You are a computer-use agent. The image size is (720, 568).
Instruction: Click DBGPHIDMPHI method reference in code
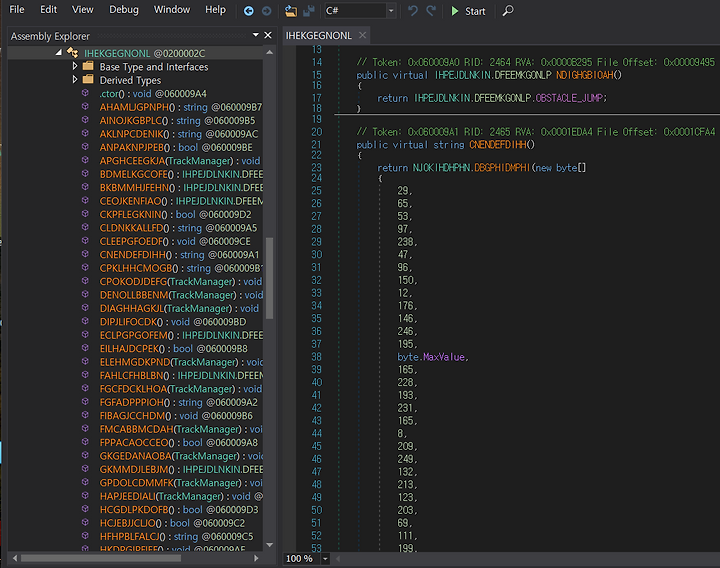tap(502, 168)
